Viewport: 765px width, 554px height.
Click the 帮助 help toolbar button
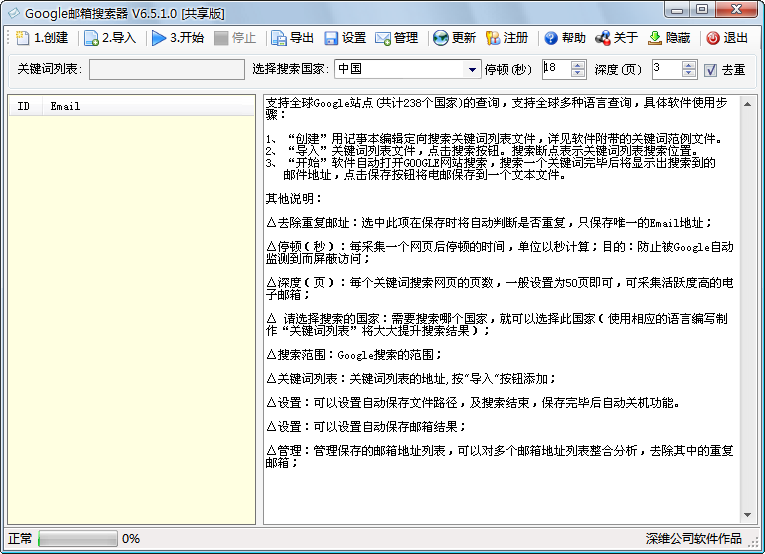(551, 38)
